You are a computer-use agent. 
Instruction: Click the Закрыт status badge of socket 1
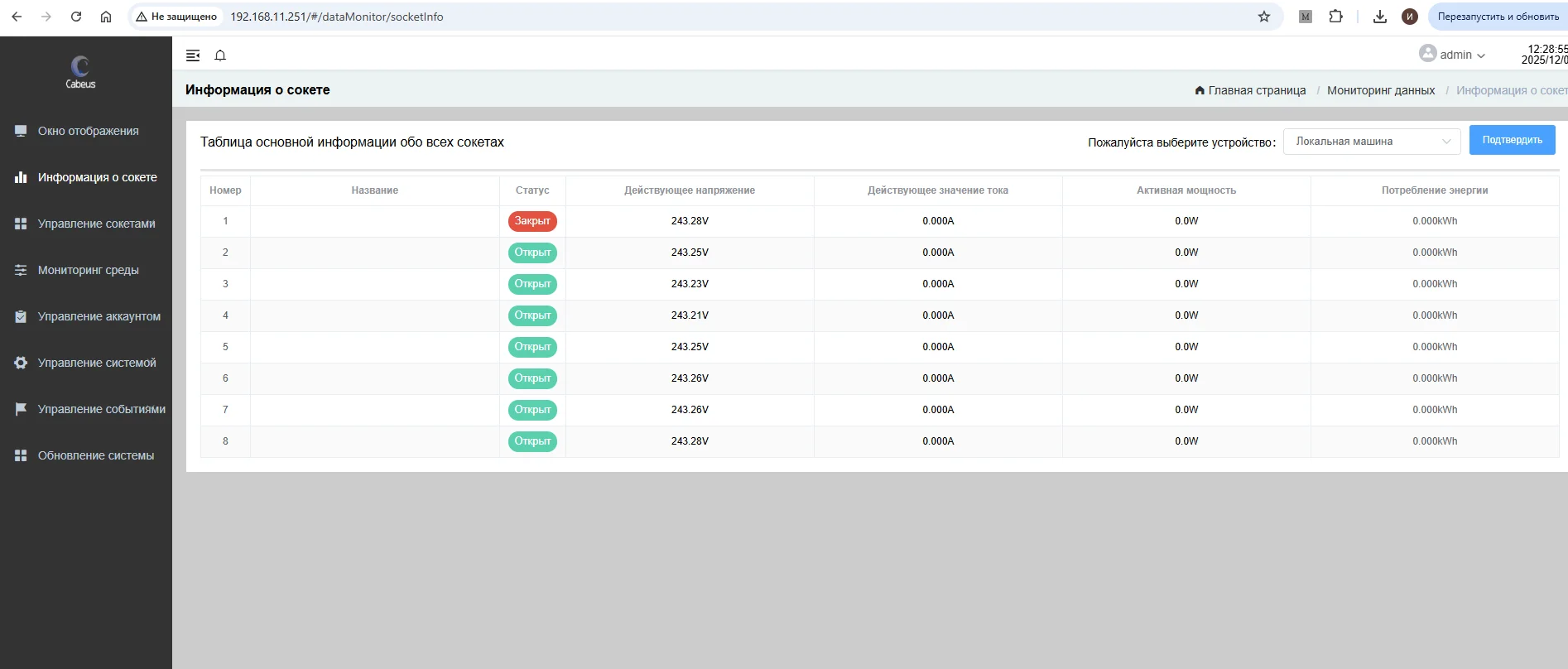point(532,221)
